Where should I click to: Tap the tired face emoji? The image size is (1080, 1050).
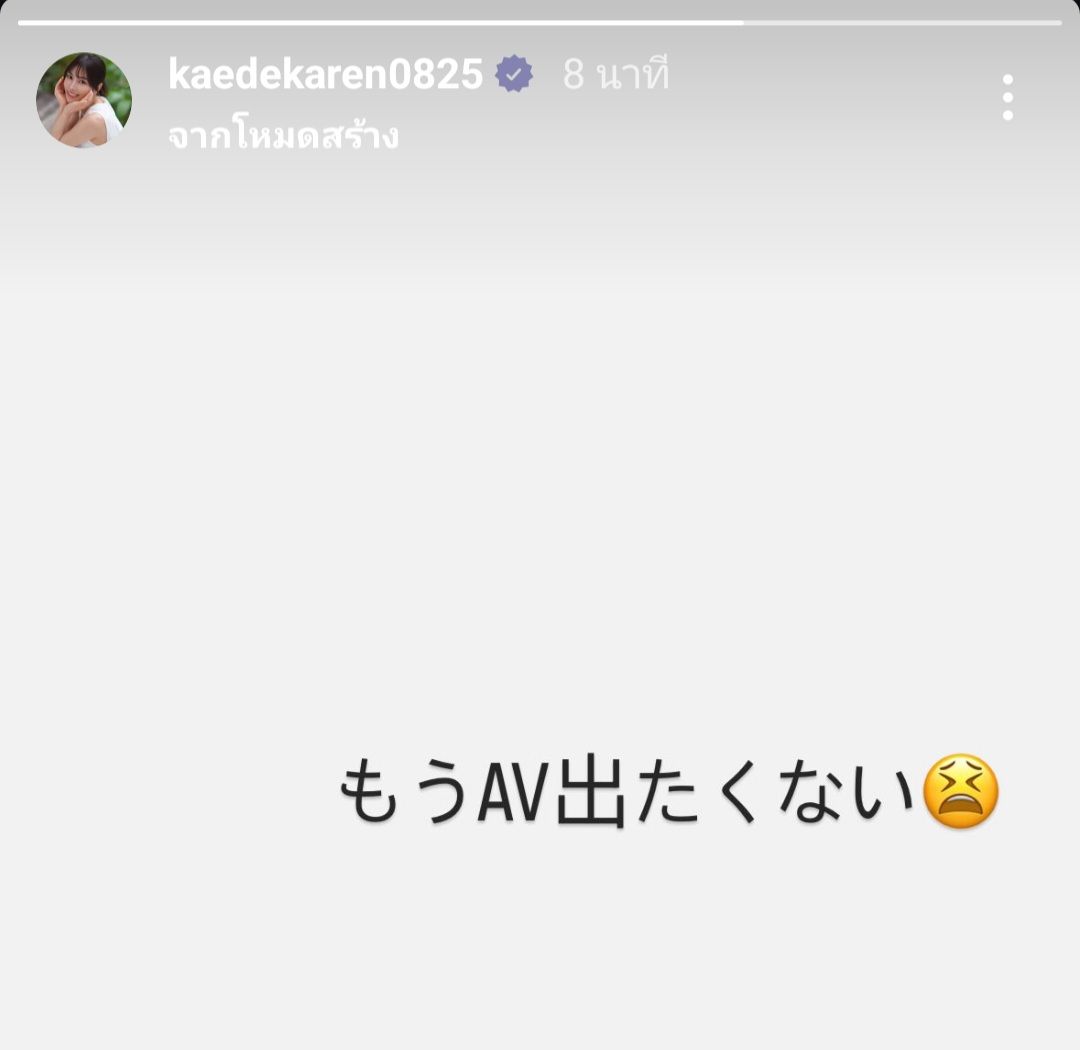click(960, 790)
